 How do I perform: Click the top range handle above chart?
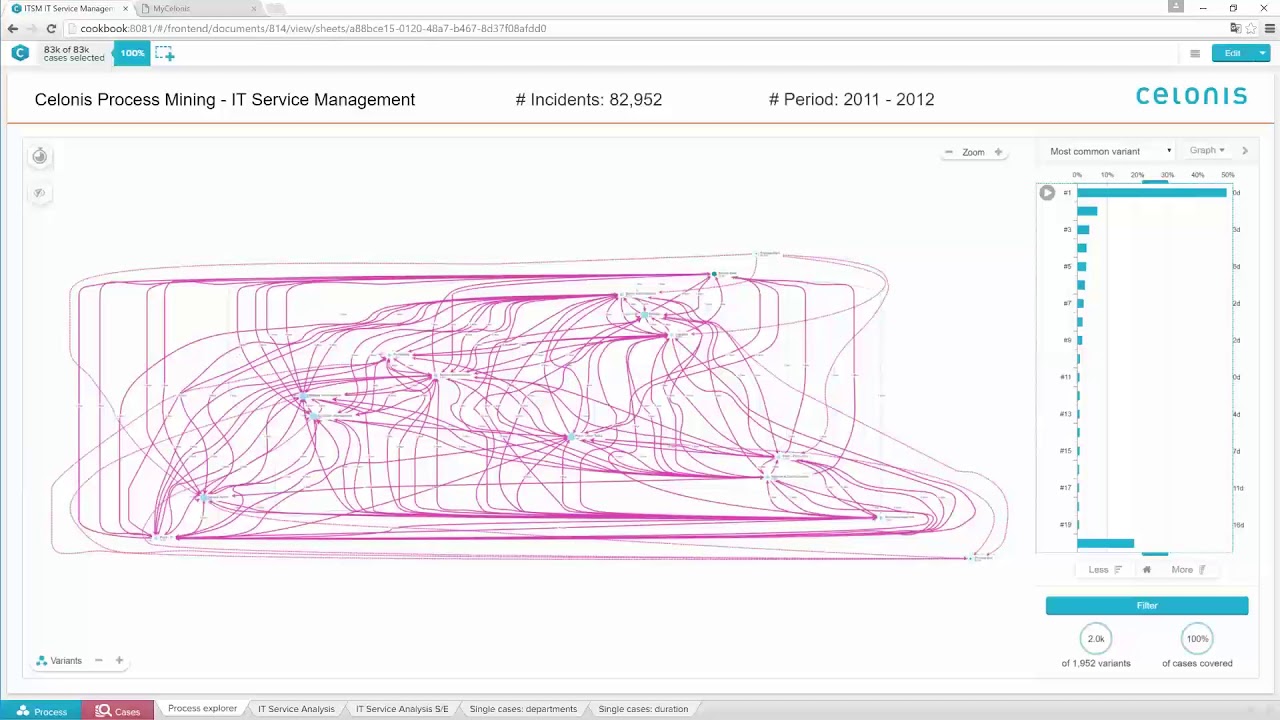[x=1155, y=182]
